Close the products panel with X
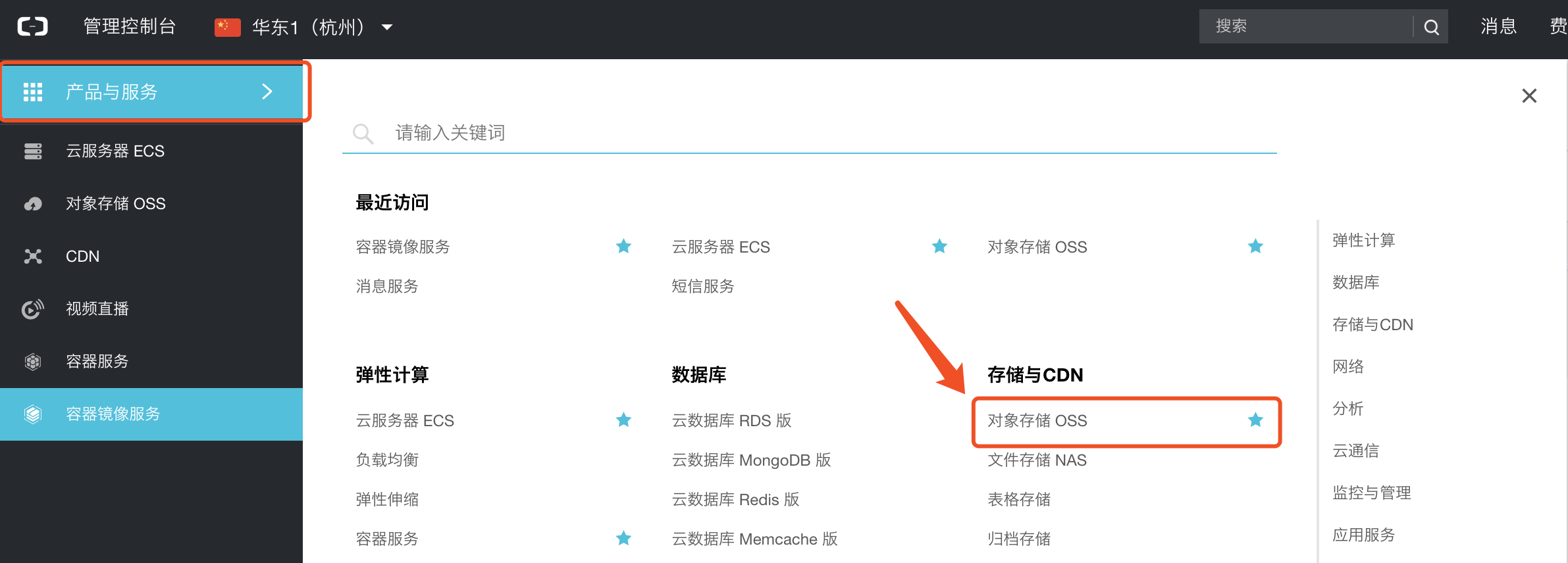Image resolution: width=1568 pixels, height=563 pixels. (x=1529, y=96)
